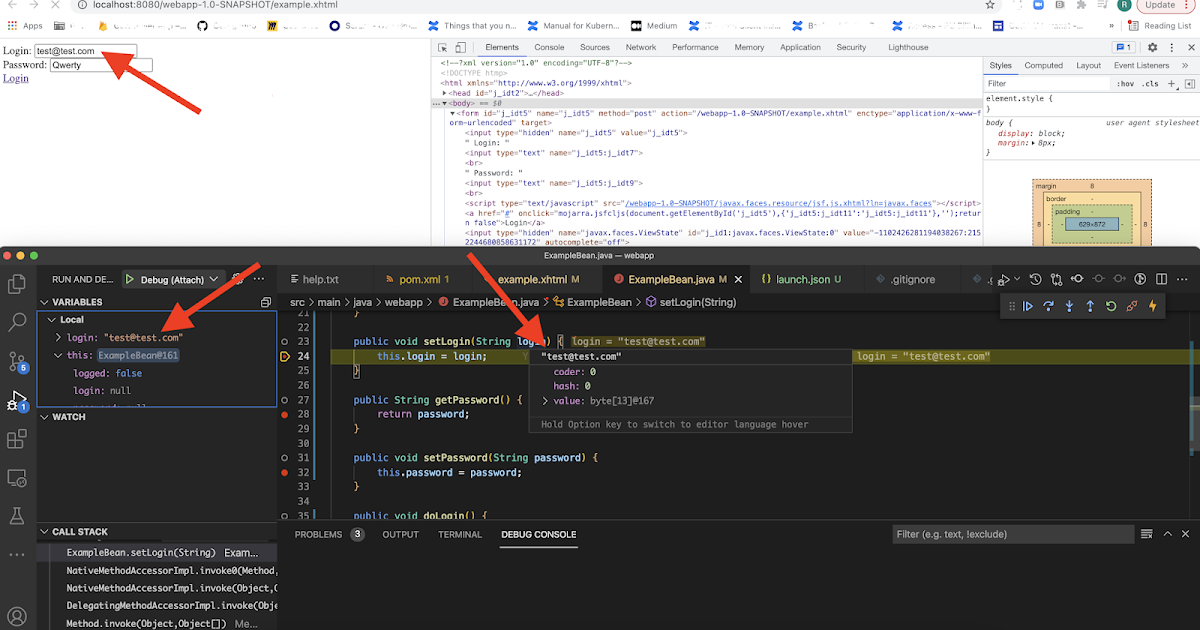Click the green Restart debug session icon
The image size is (1200, 630).
coord(1111,307)
